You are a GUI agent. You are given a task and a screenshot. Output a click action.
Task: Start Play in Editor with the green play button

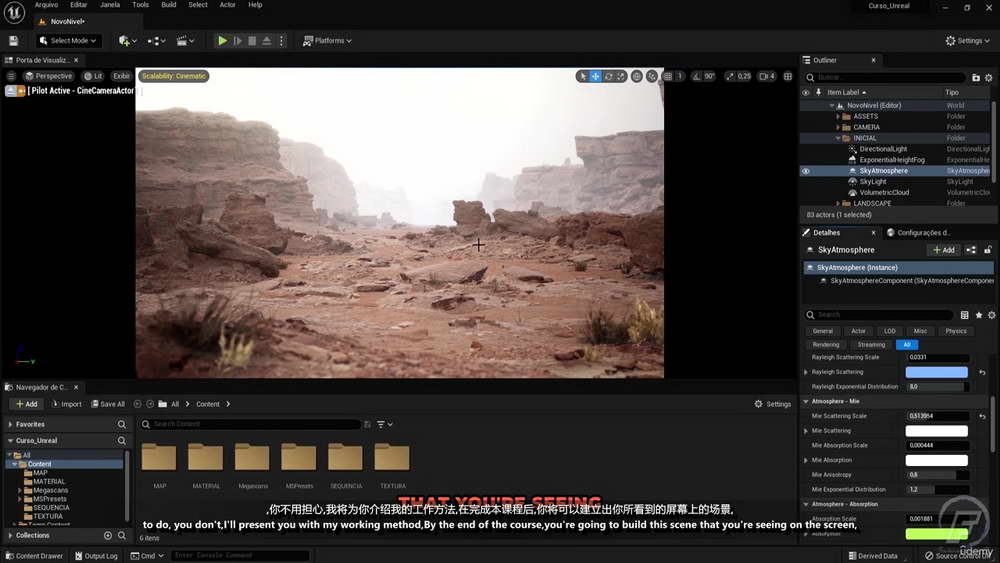[x=223, y=41]
